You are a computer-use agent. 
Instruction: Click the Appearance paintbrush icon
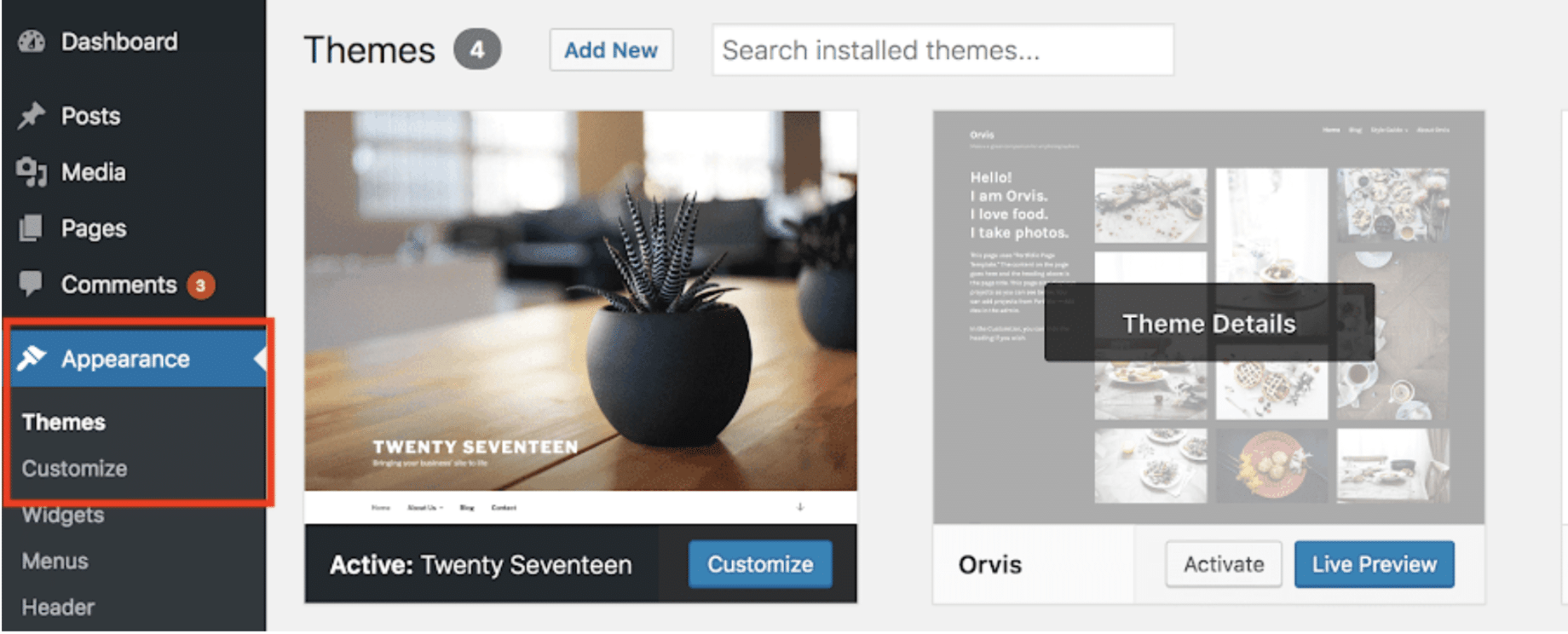(32, 359)
